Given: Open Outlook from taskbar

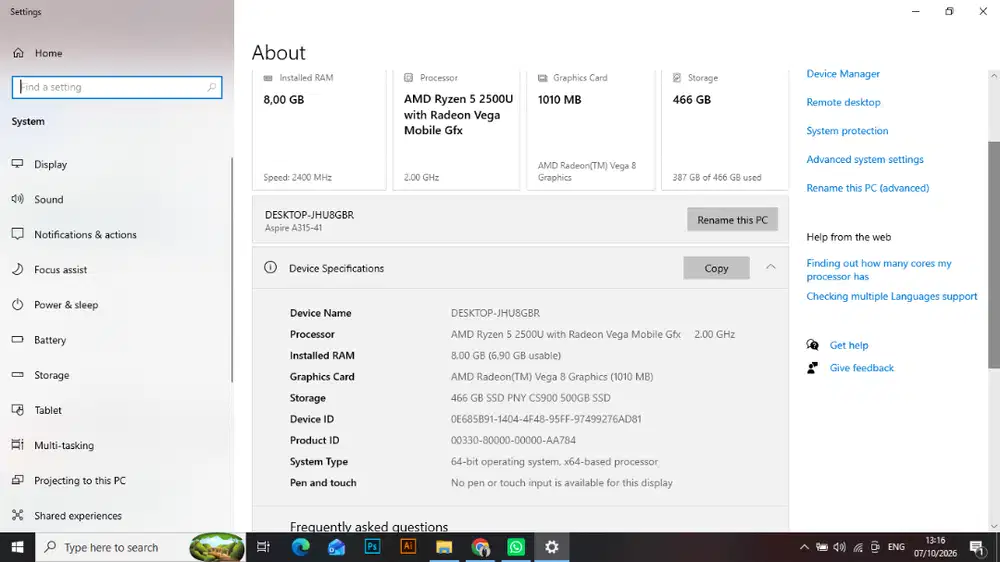Looking at the screenshot, I should point(336,547).
